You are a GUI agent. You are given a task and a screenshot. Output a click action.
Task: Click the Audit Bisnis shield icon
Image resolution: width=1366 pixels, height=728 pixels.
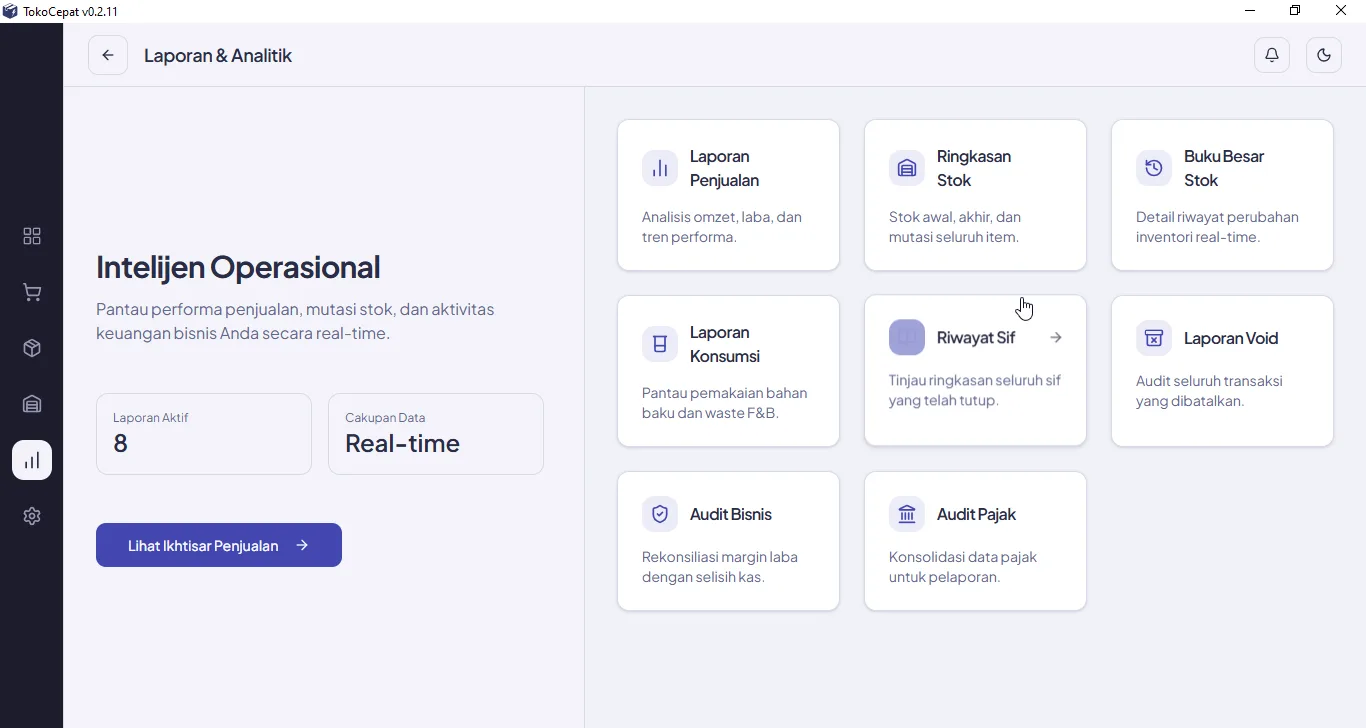(x=660, y=514)
